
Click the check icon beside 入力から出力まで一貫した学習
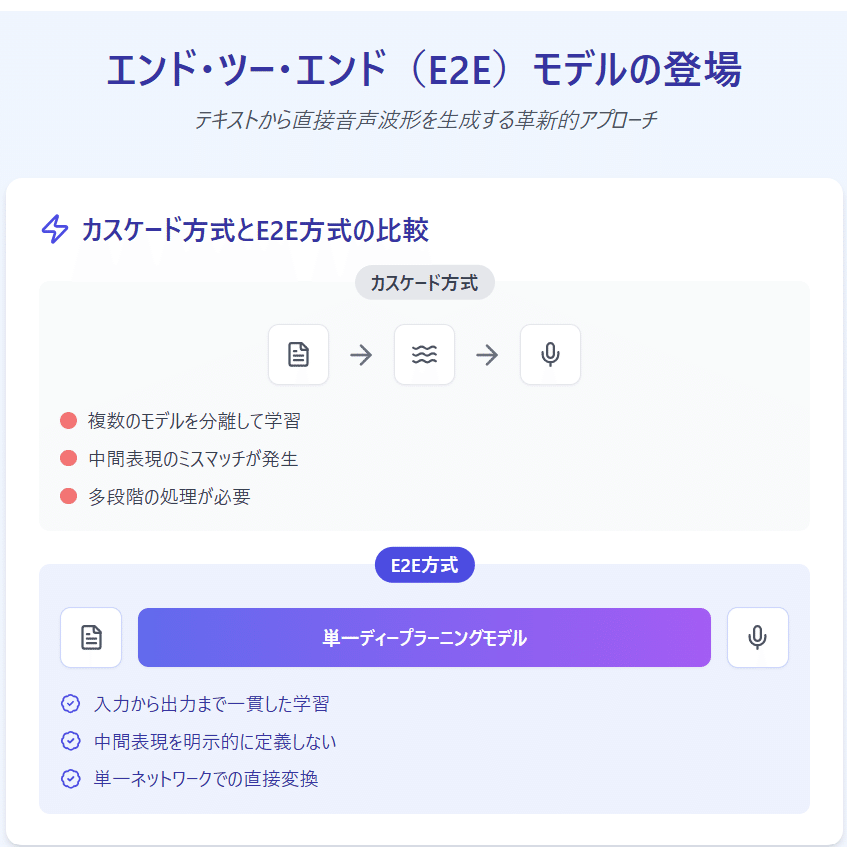point(71,704)
